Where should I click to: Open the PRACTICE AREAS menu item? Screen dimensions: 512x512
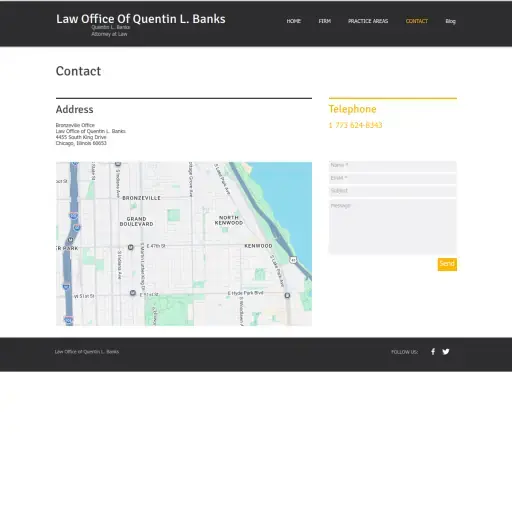point(368,21)
